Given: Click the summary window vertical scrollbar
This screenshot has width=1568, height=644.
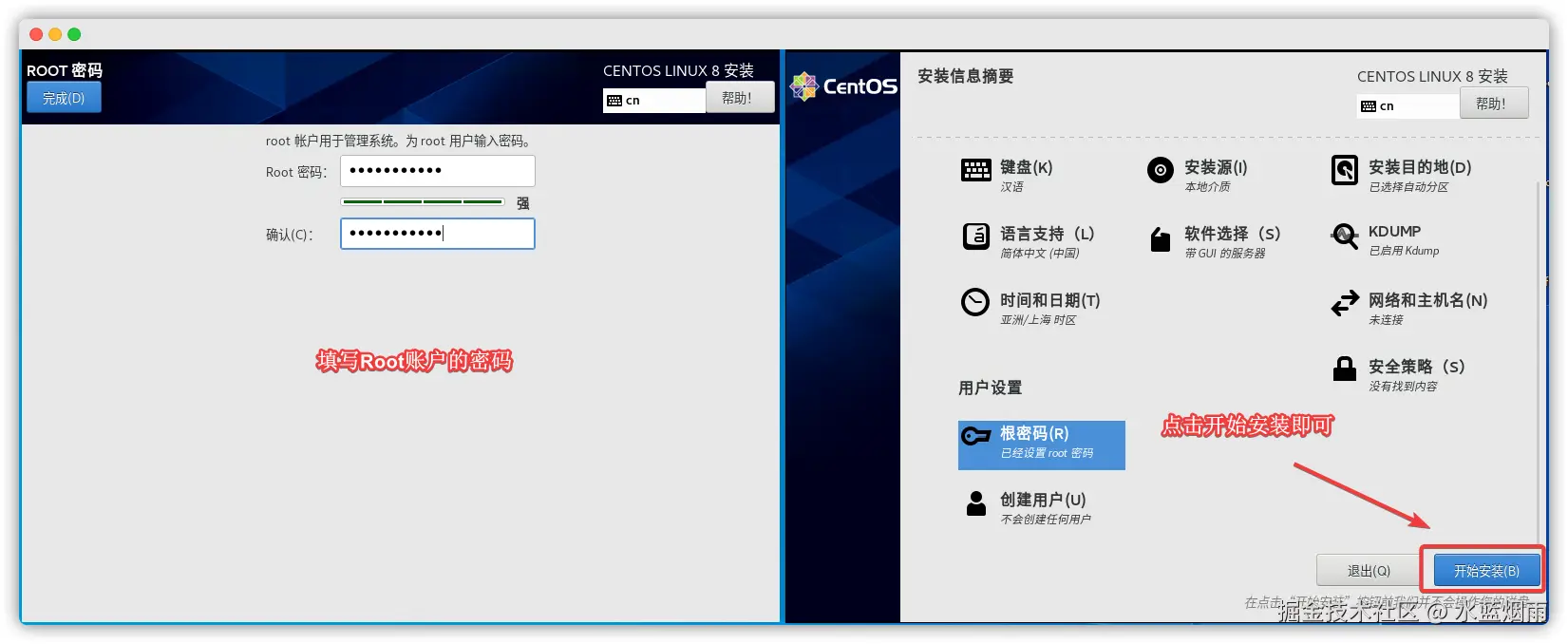Looking at the screenshot, I should tap(1537, 361).
